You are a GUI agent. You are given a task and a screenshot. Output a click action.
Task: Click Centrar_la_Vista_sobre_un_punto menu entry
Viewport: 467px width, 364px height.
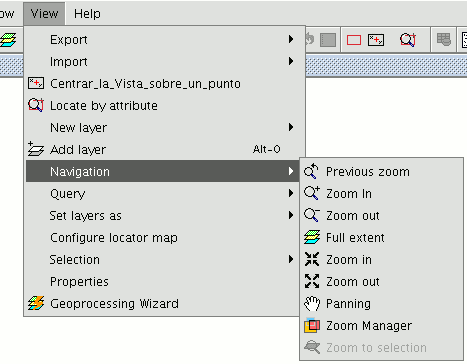[x=163, y=84]
